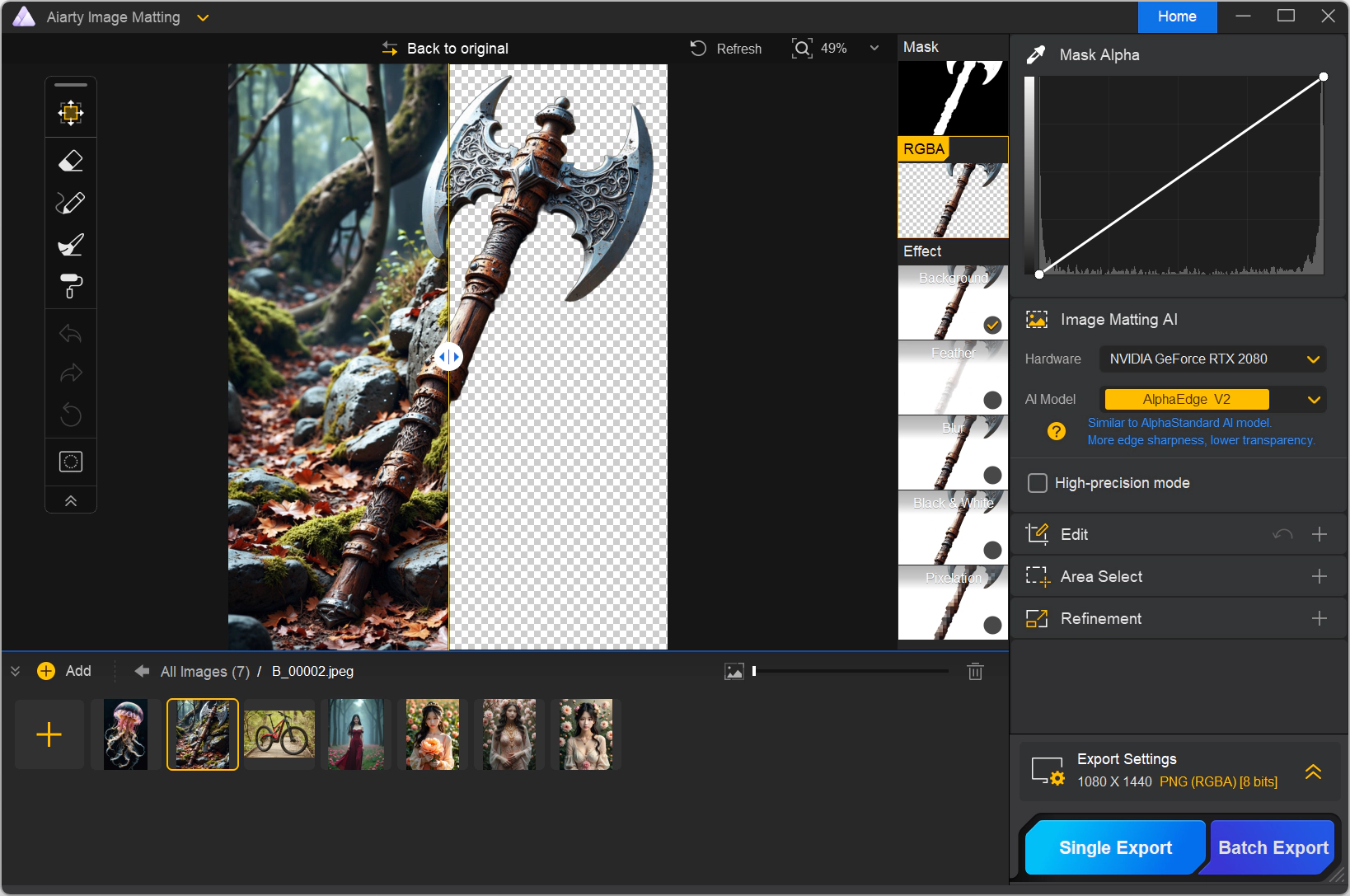The width and height of the screenshot is (1350, 896).
Task: Toggle the Feather effect circle
Action: pos(992,400)
